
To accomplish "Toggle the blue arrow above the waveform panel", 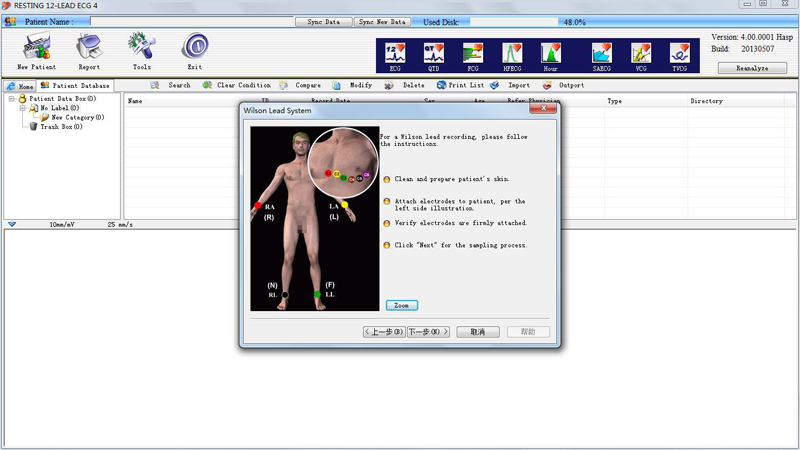I will click(12, 224).
